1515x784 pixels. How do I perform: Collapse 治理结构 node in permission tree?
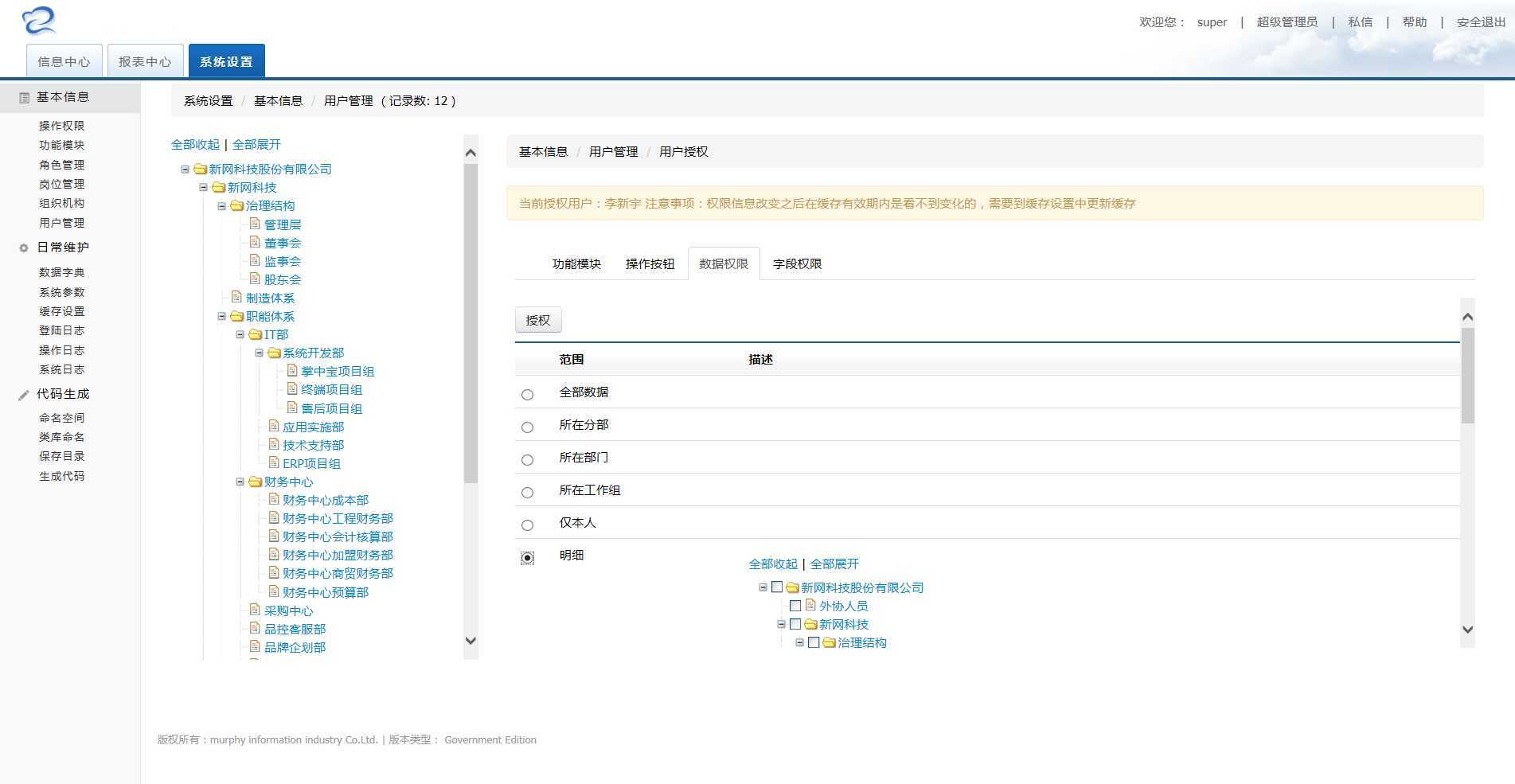(x=799, y=642)
